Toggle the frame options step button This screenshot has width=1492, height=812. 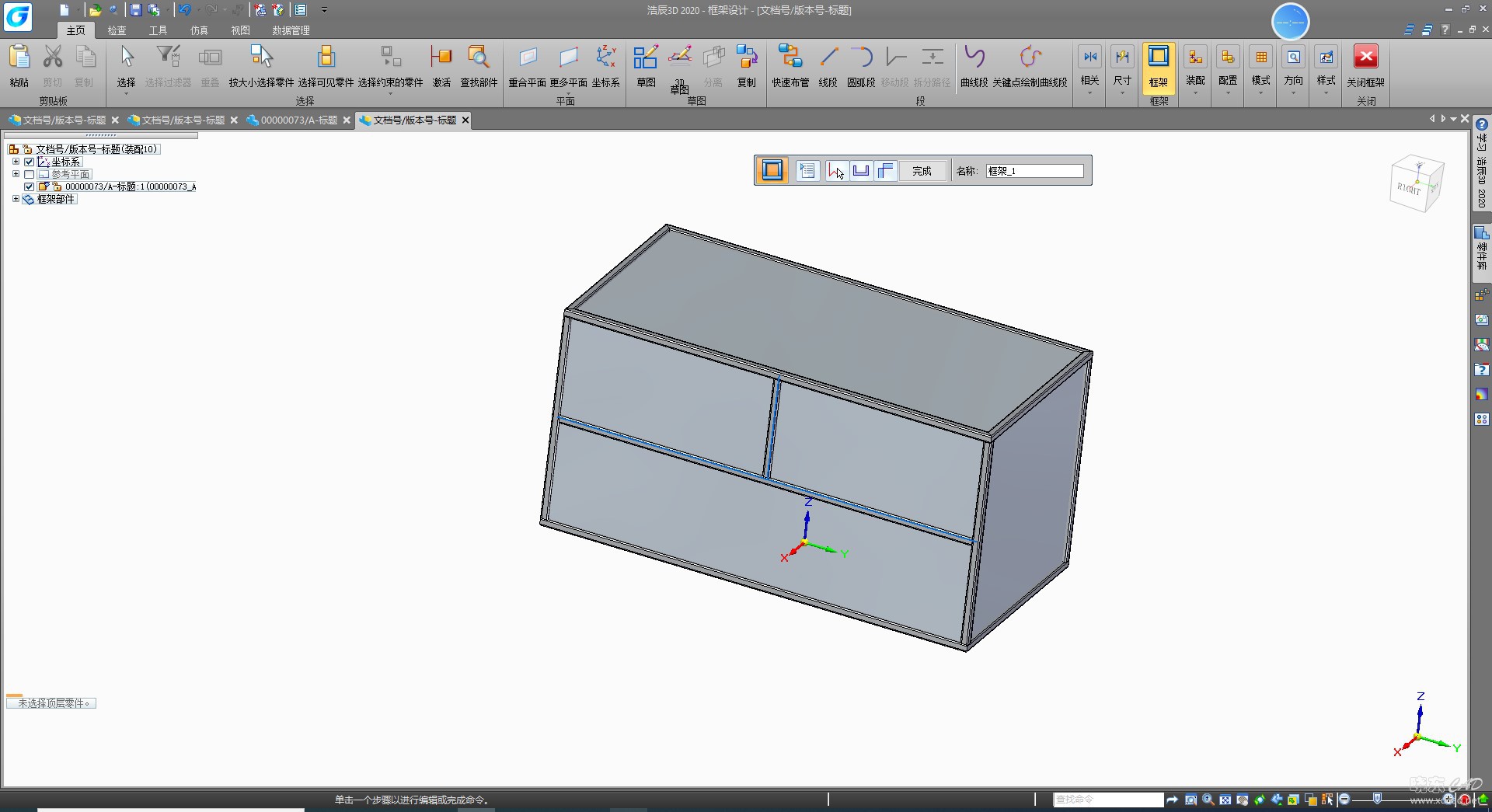coord(807,171)
